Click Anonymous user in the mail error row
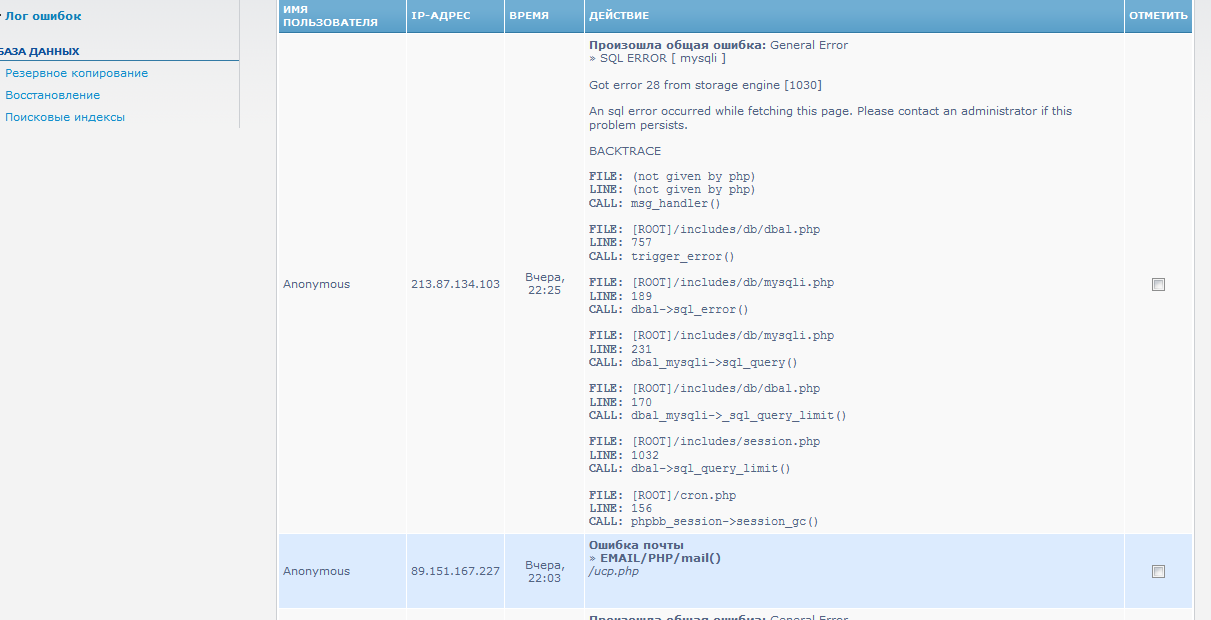This screenshot has width=1211, height=620. (316, 571)
